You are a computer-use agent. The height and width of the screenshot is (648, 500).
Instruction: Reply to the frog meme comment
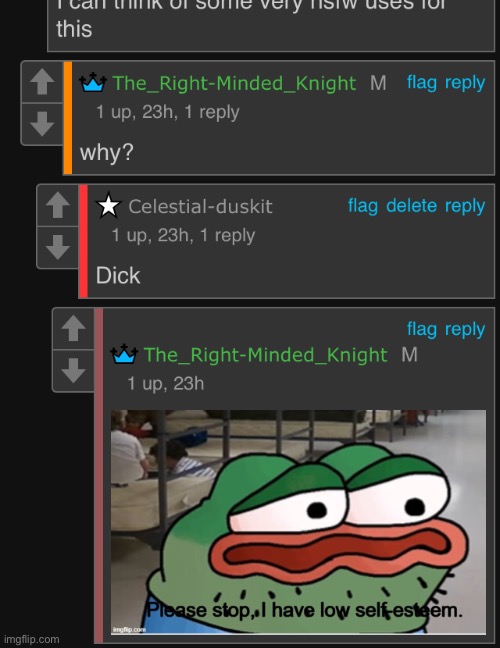(465, 329)
